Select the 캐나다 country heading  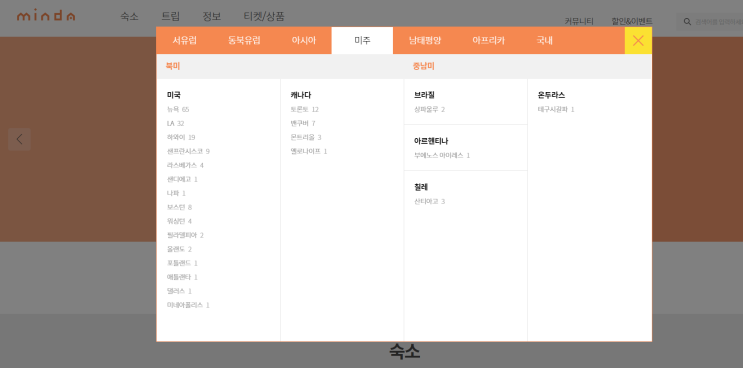coord(301,95)
